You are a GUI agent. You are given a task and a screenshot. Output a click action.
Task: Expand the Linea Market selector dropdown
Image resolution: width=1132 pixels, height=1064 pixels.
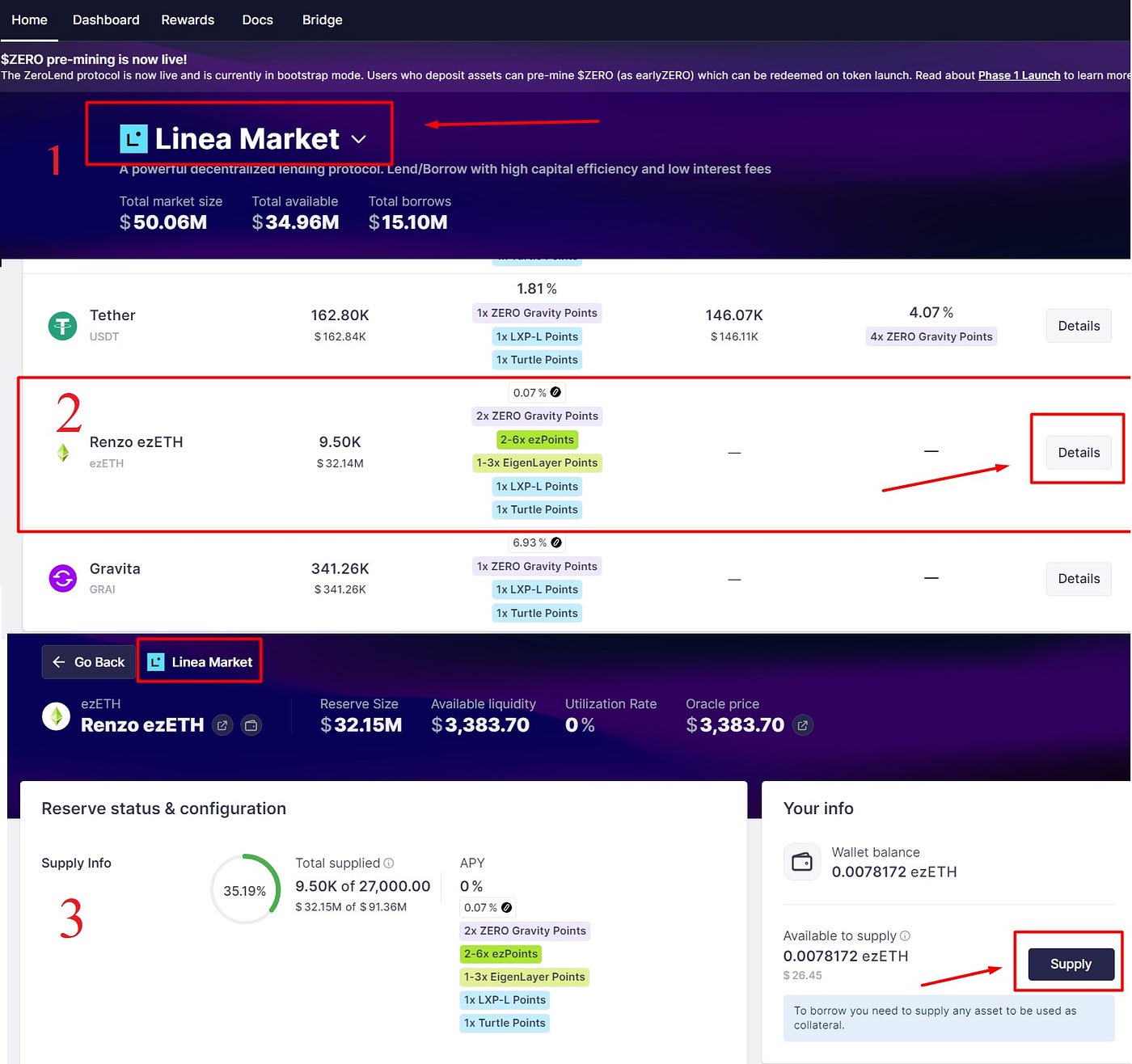tap(358, 139)
